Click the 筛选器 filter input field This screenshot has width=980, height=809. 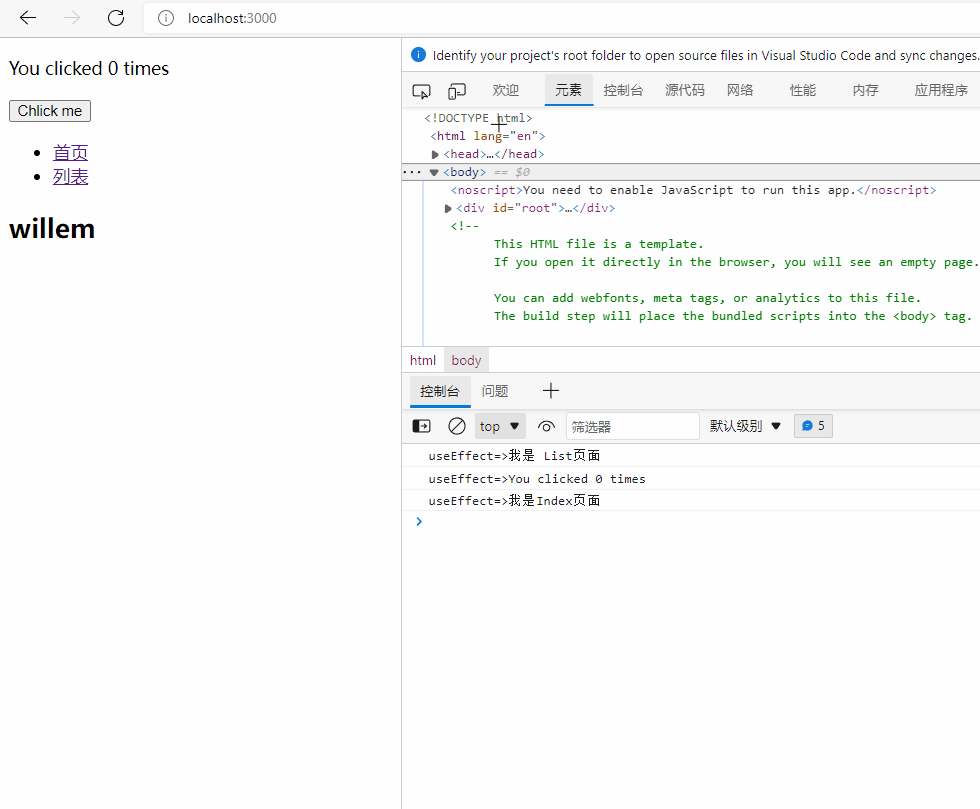[x=632, y=426]
